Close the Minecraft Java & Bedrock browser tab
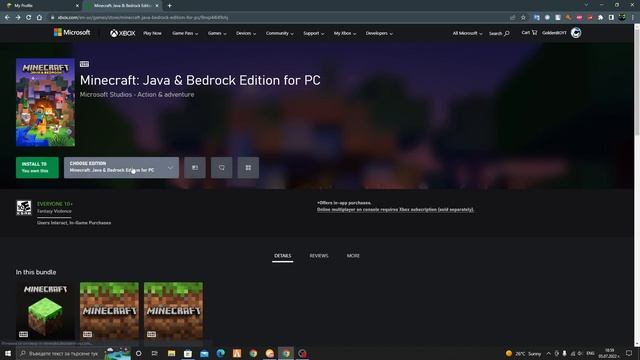This screenshot has height=360, width=640. (157, 6)
